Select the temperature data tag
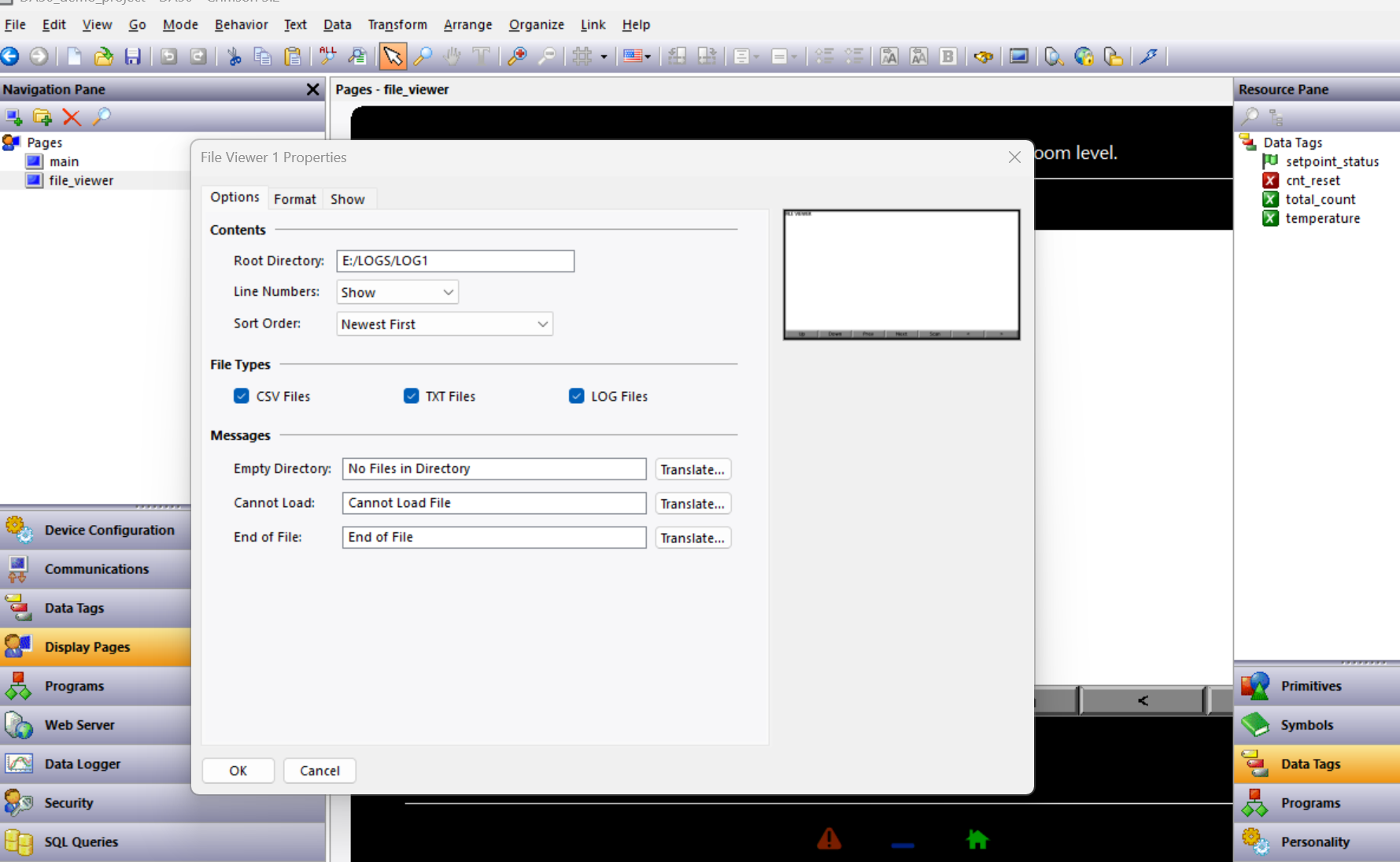Image resolution: width=1400 pixels, height=862 pixels. 1322,218
